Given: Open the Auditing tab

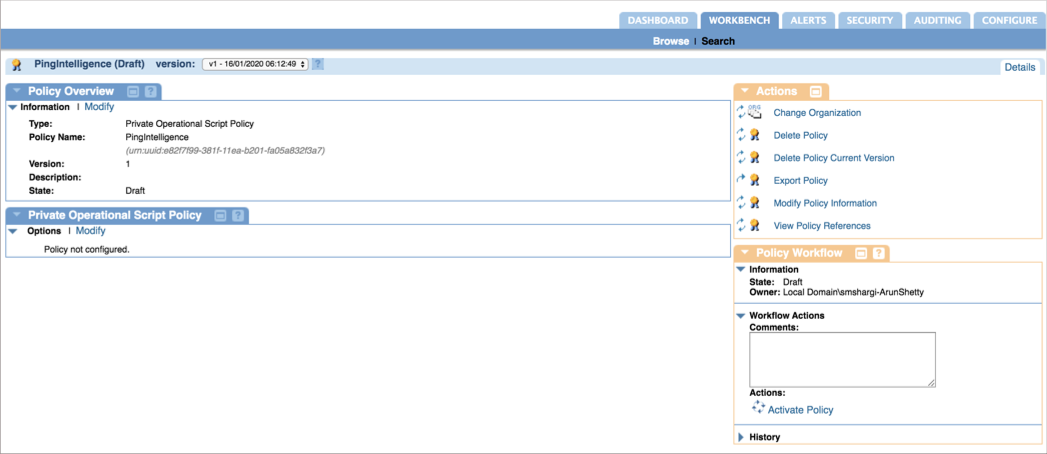Looking at the screenshot, I should [x=937, y=20].
